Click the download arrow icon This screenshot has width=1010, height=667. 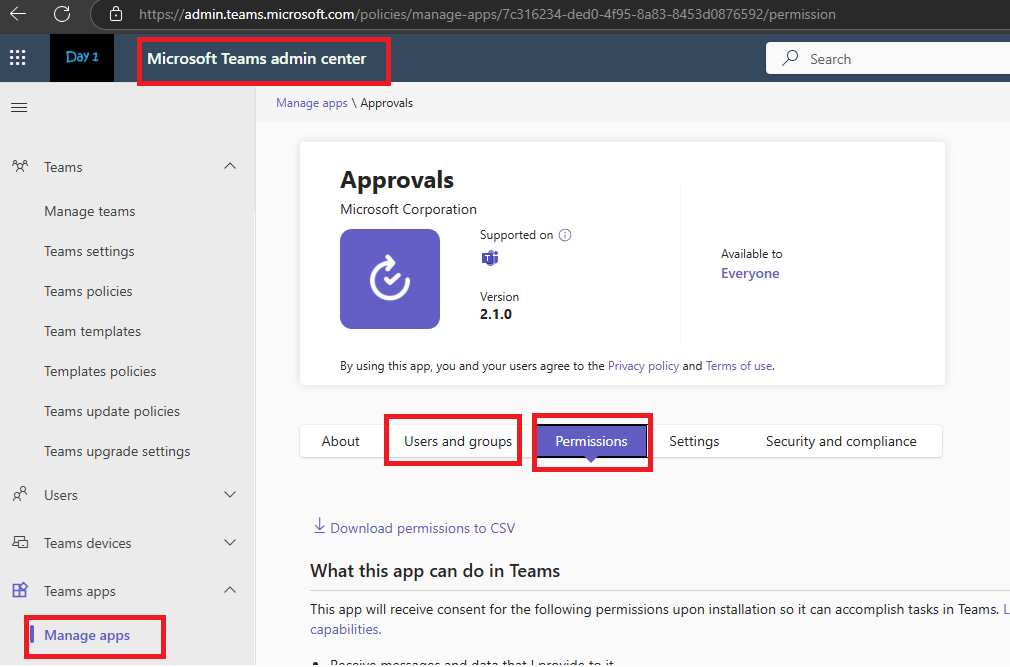coord(319,526)
